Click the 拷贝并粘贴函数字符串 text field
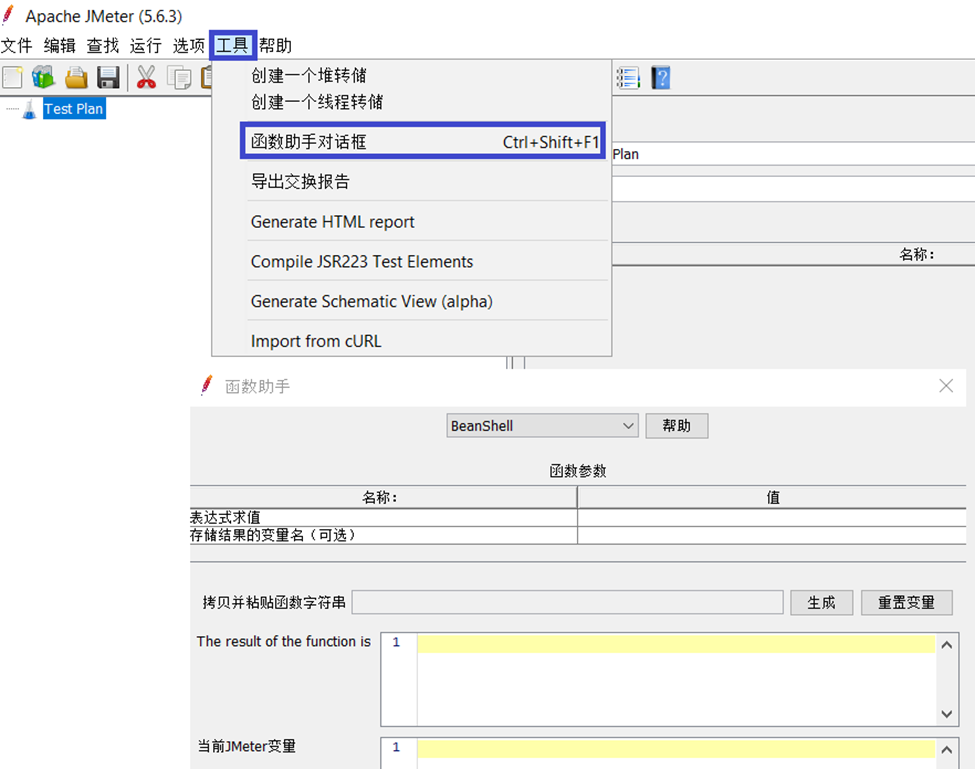The width and height of the screenshot is (975, 769). pos(567,602)
